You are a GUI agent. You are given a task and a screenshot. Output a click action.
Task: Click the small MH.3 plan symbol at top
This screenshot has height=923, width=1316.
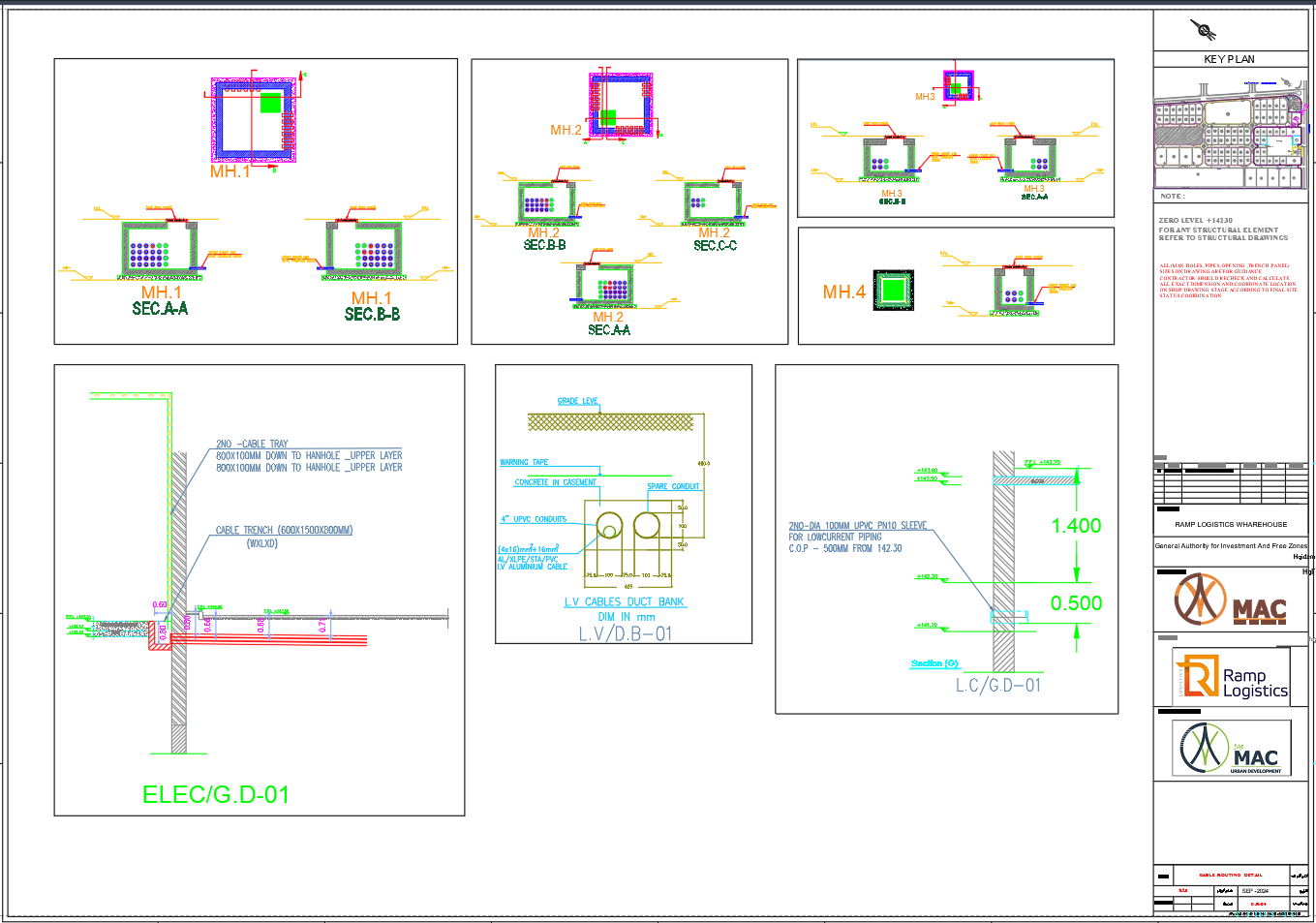tap(957, 87)
